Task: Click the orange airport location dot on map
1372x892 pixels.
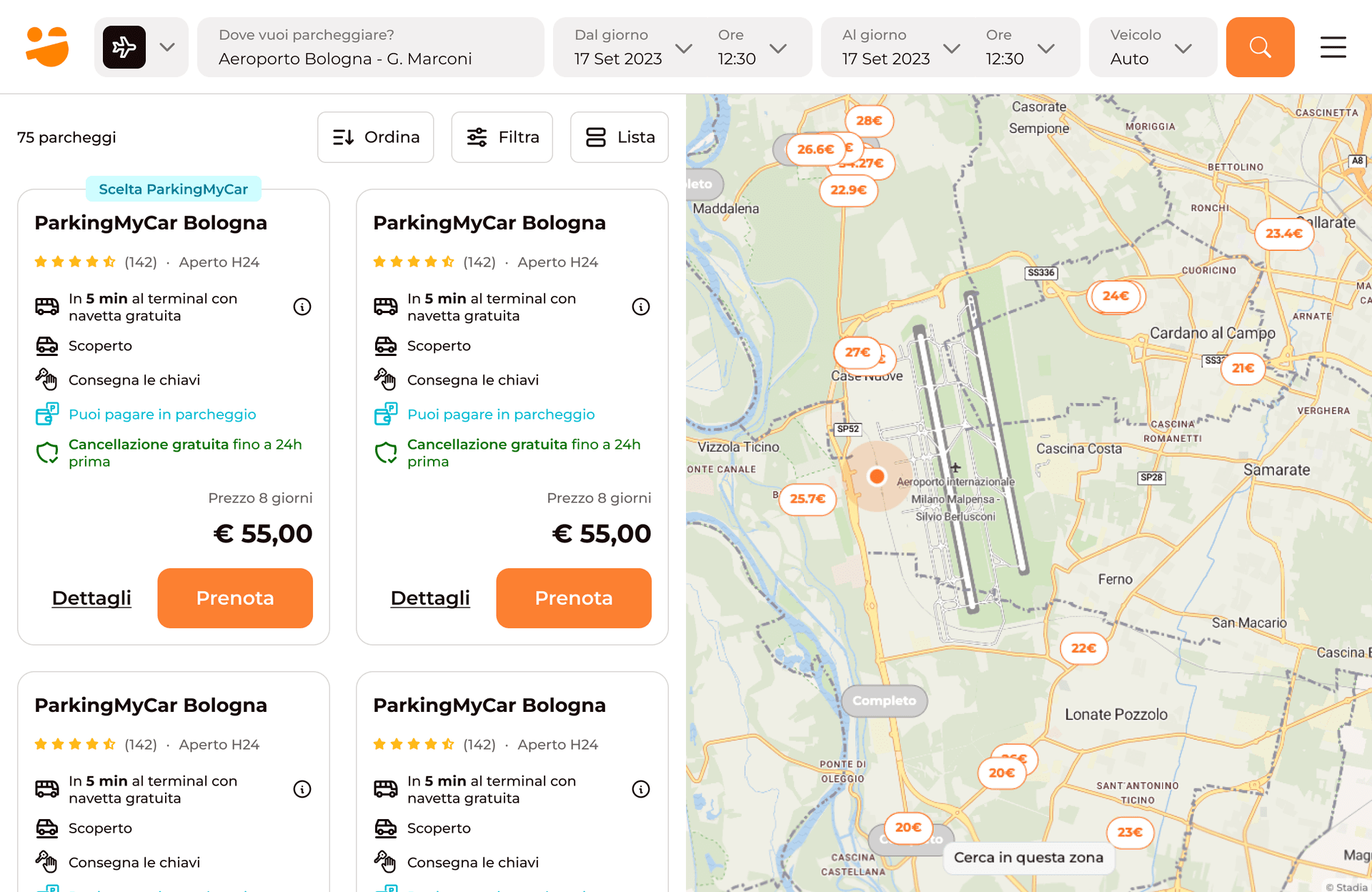Action: [x=877, y=476]
